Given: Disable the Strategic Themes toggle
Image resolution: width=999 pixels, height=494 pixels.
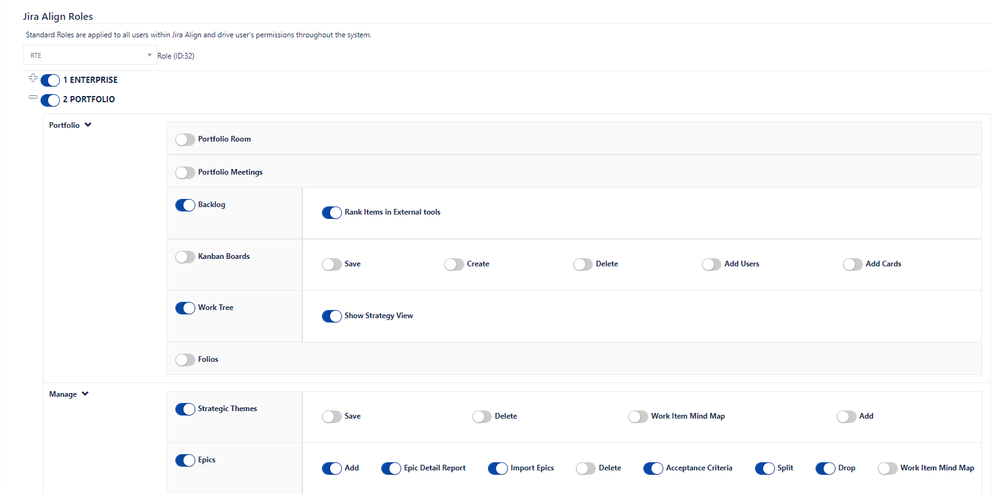Looking at the screenshot, I should coord(185,409).
